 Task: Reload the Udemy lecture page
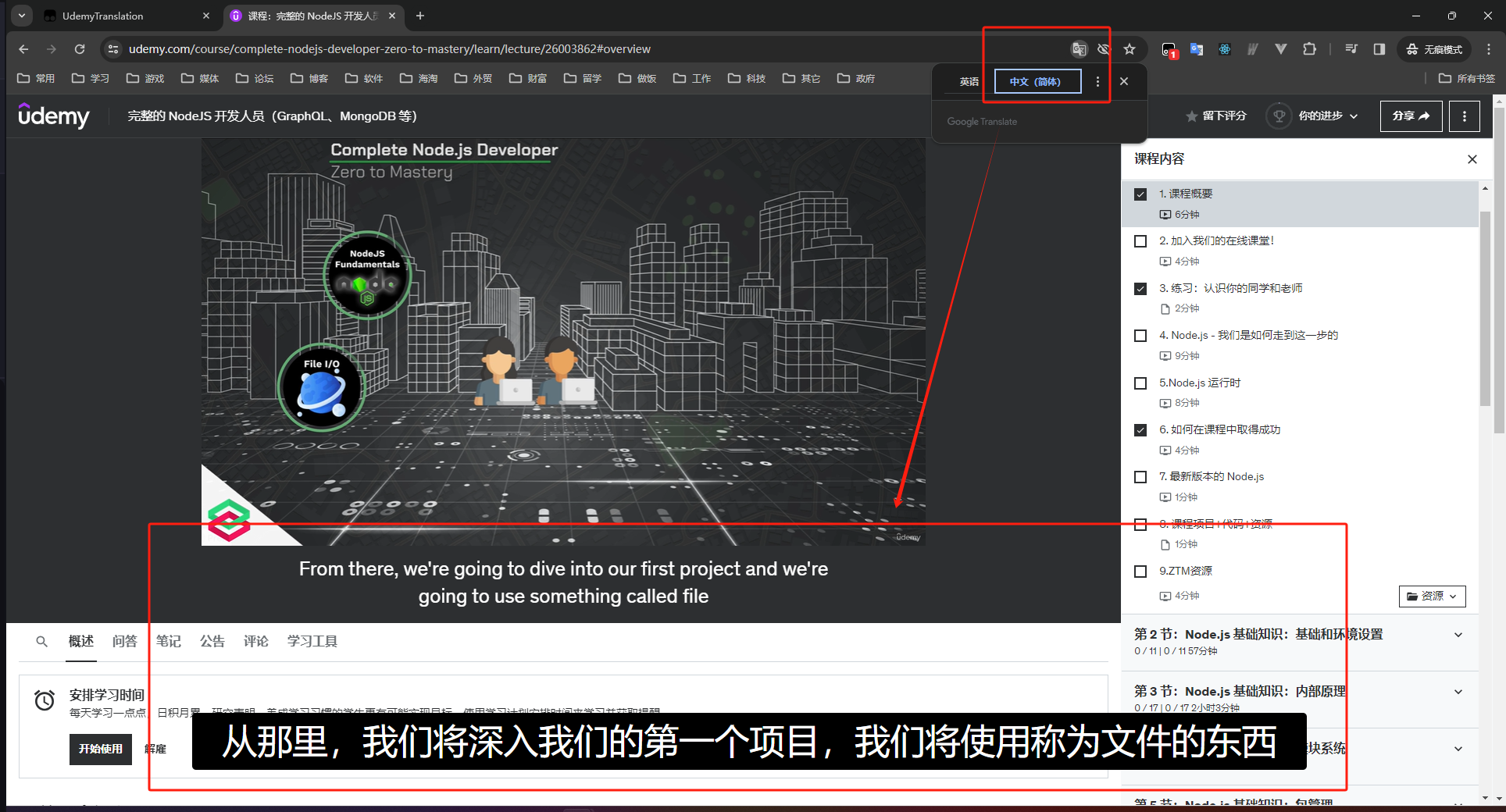tap(80, 49)
